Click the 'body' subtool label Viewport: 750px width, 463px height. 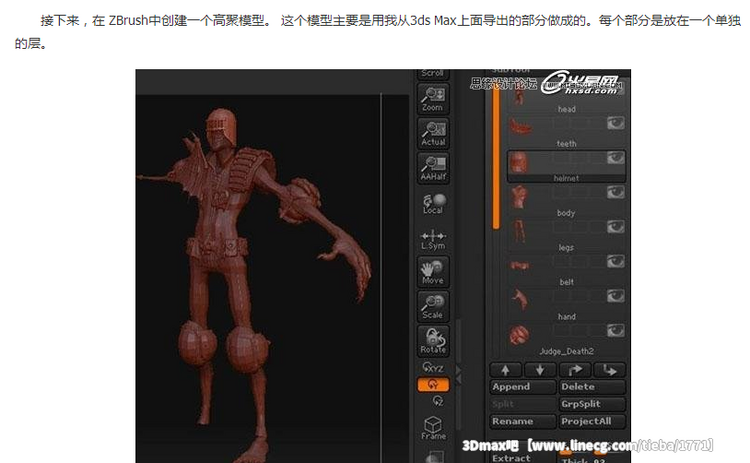(566, 213)
